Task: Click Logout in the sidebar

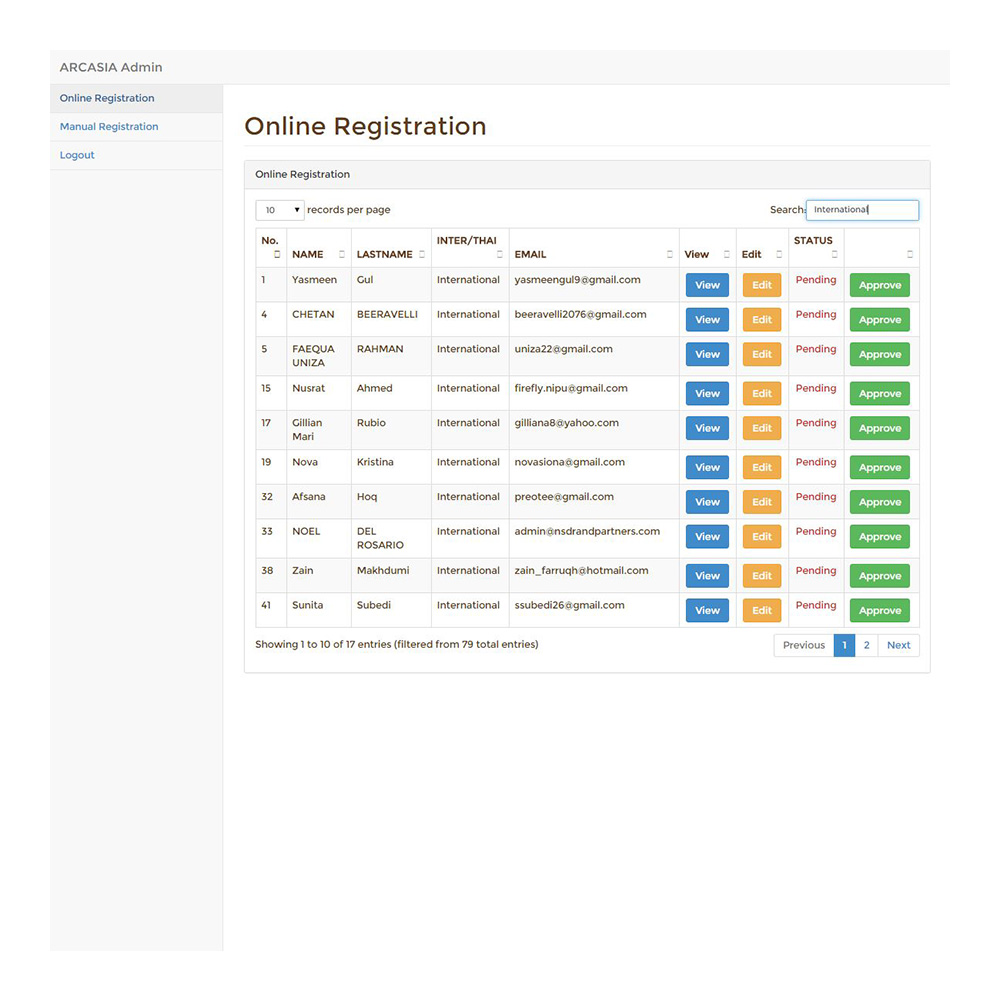Action: click(x=77, y=155)
